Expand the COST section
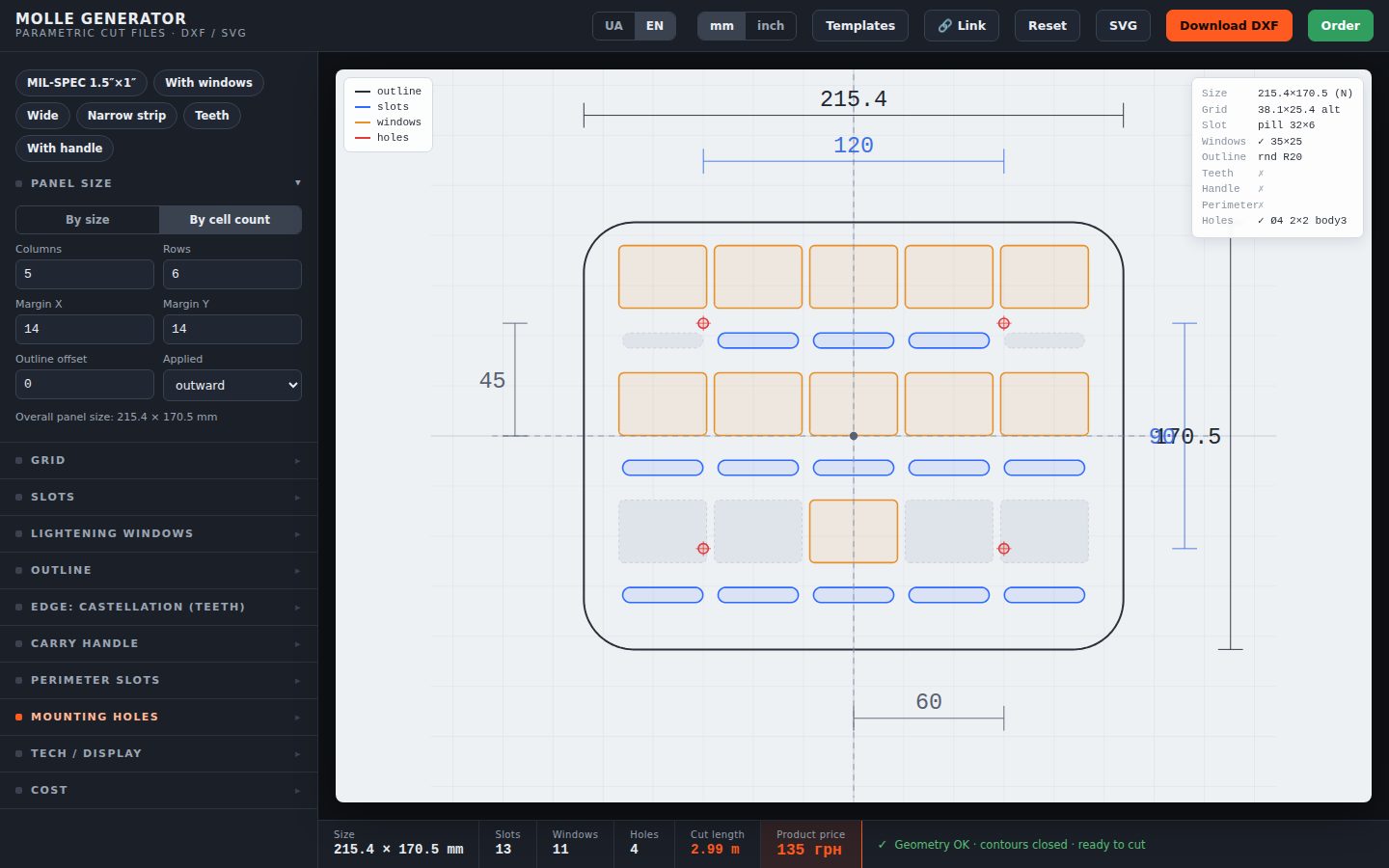This screenshot has height=868, width=1389. tap(158, 790)
